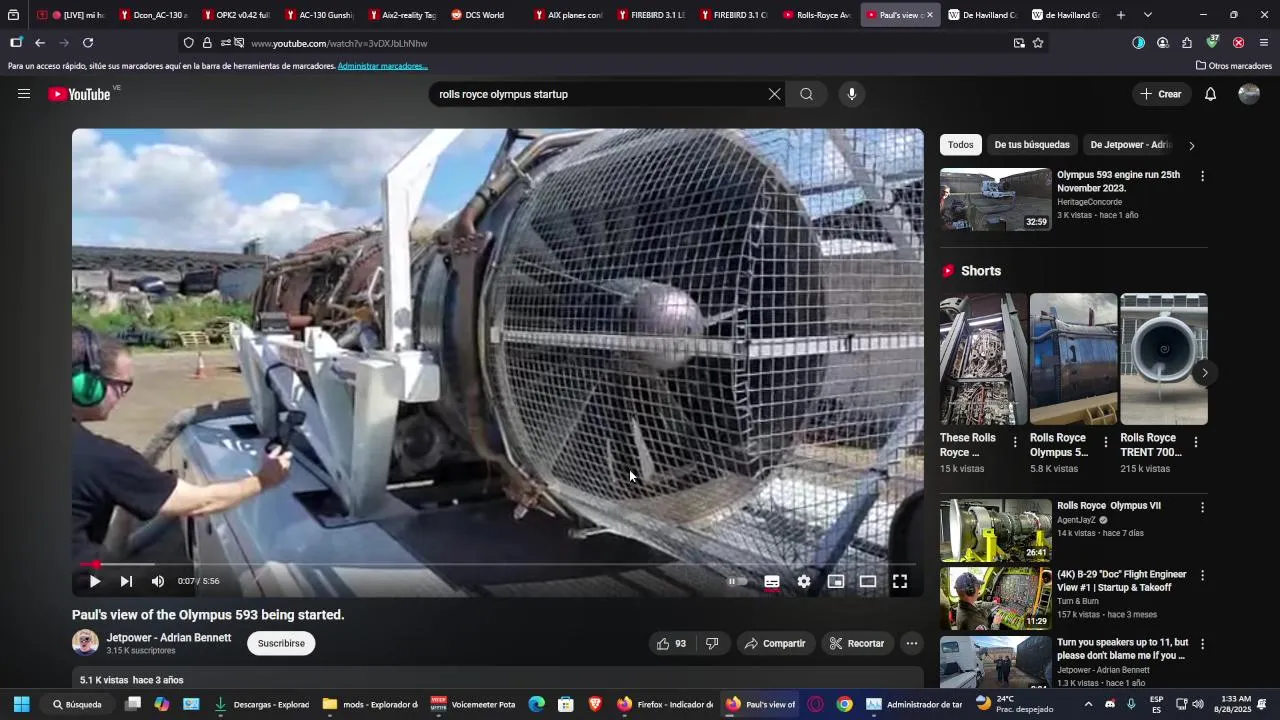This screenshot has width=1280, height=720.
Task: Show next Shorts with arrow
Action: (x=1205, y=372)
